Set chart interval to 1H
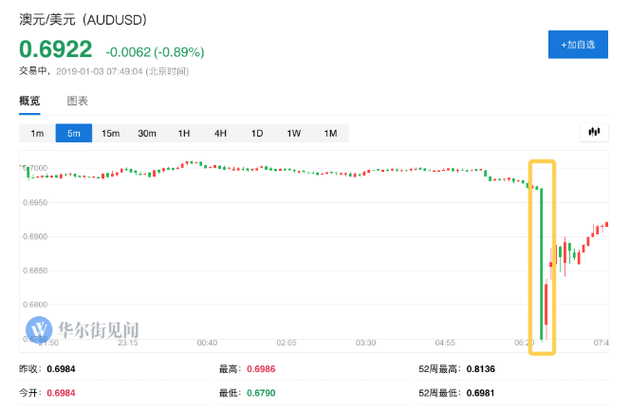Screen dimensions: 630x410 (184, 133)
